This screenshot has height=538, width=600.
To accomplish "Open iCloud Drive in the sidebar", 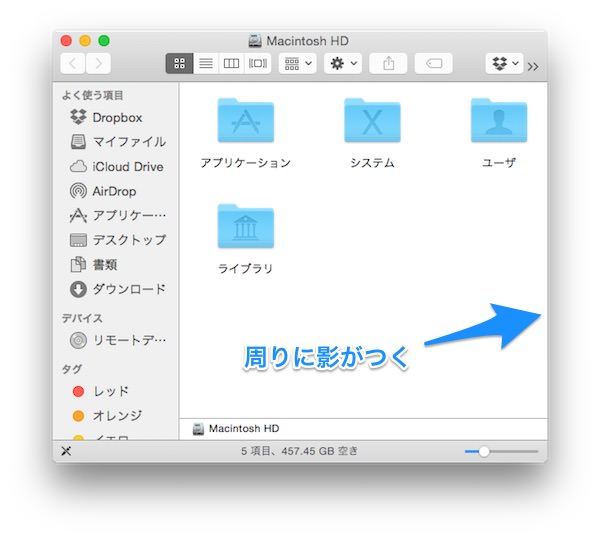I will (115, 166).
